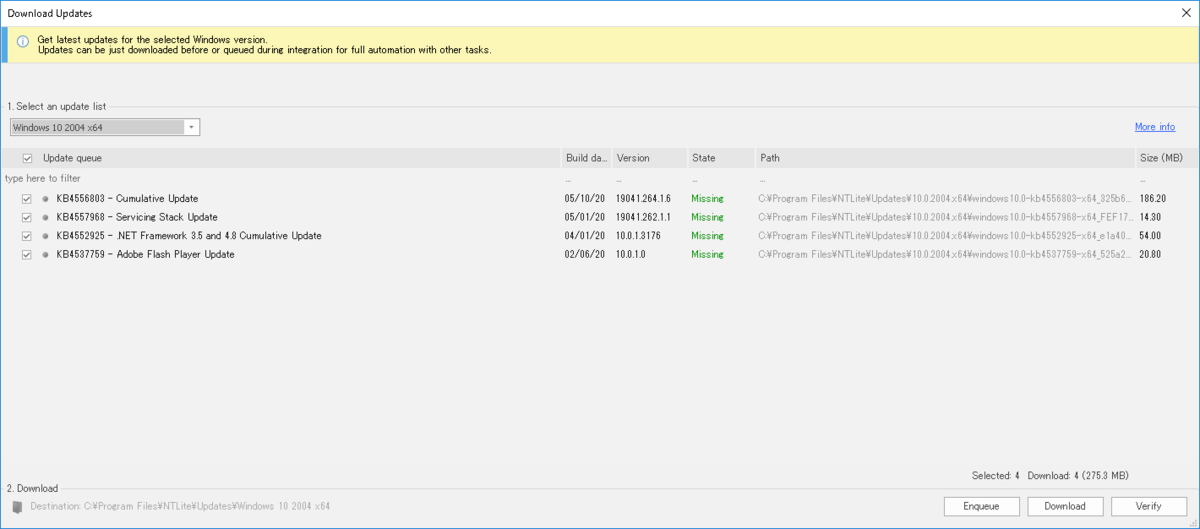
Task: Click version 19041.264.1.6 cell
Action: click(x=644, y=199)
